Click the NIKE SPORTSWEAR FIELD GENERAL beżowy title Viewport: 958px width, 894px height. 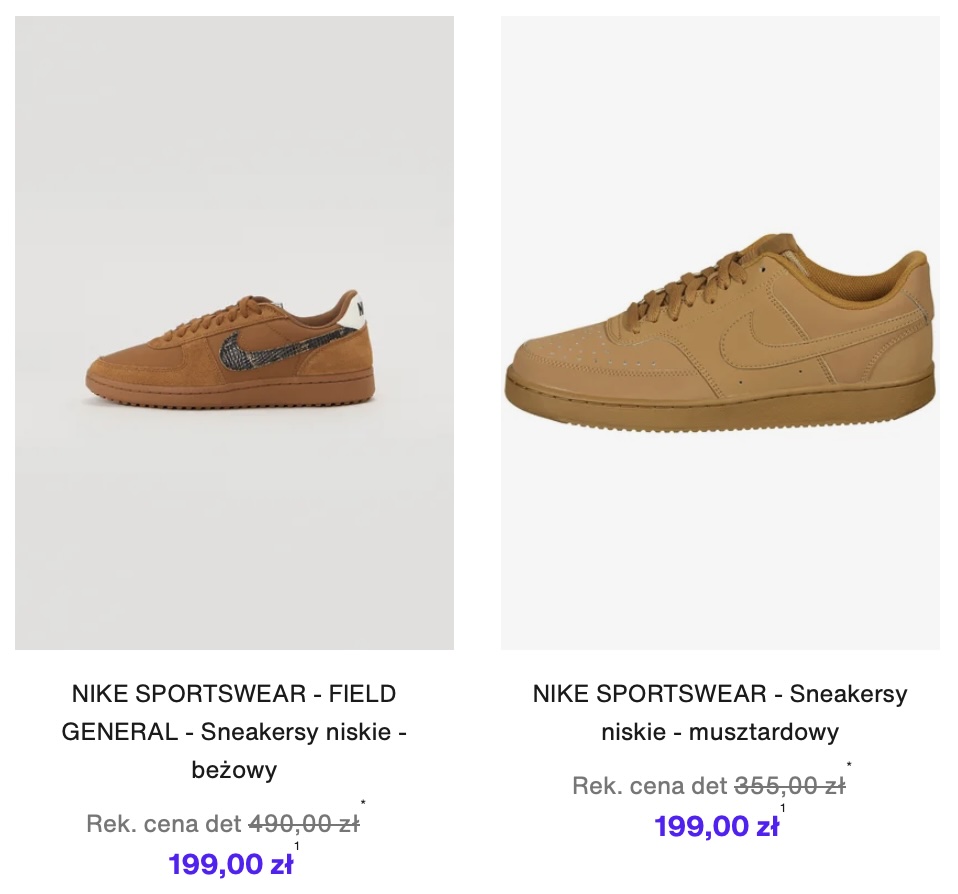234,731
